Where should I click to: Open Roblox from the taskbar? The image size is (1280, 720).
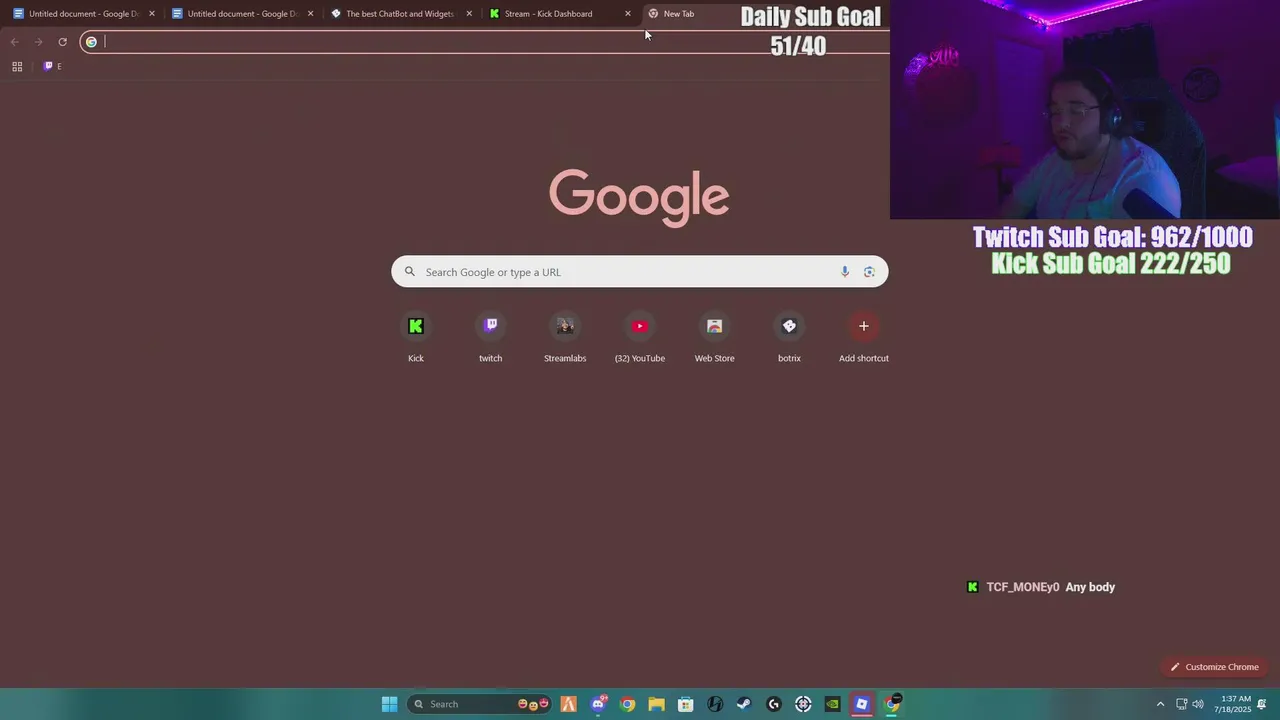(x=861, y=704)
